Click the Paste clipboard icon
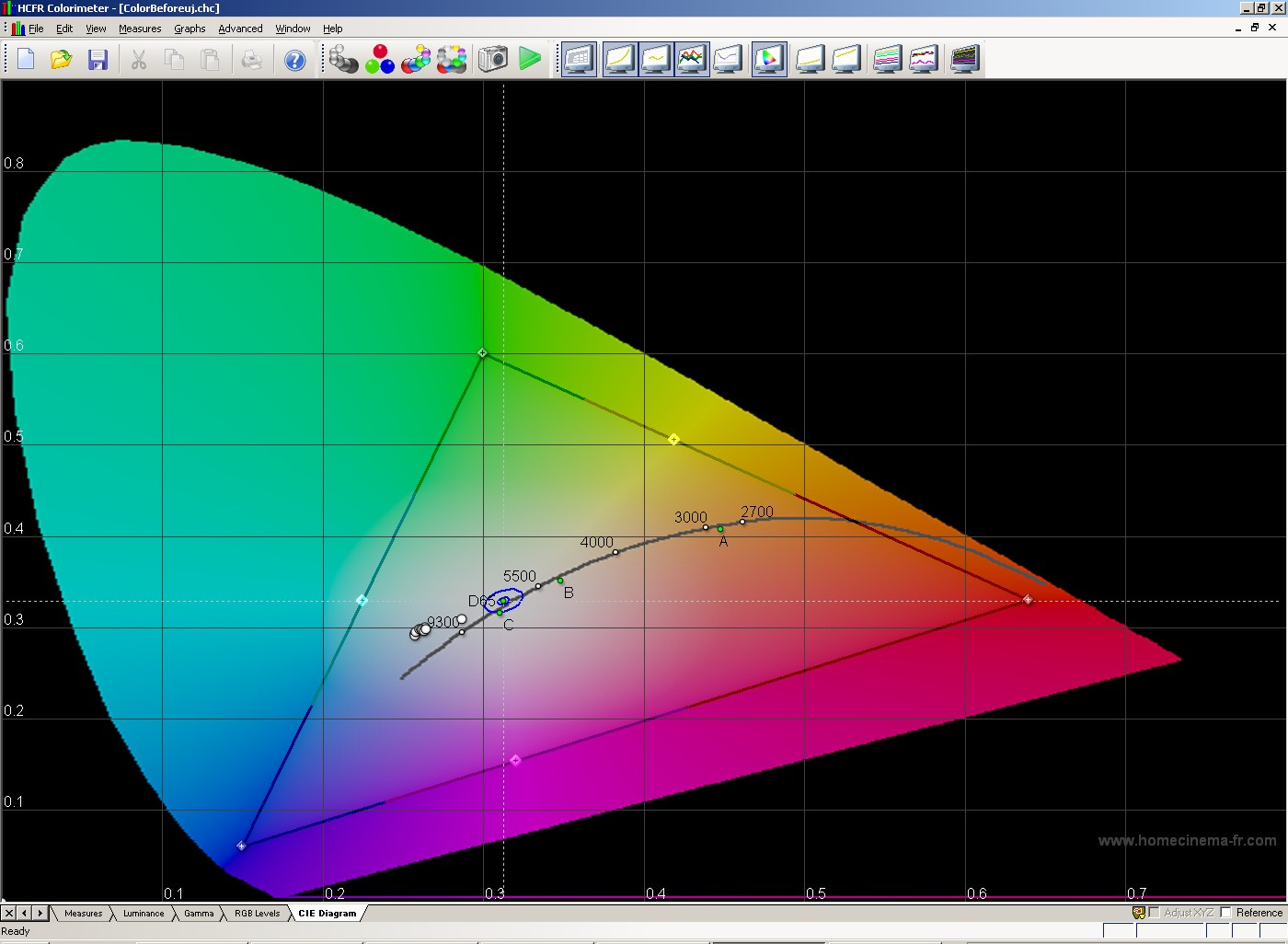Image resolution: width=1288 pixels, height=944 pixels. 210,60
